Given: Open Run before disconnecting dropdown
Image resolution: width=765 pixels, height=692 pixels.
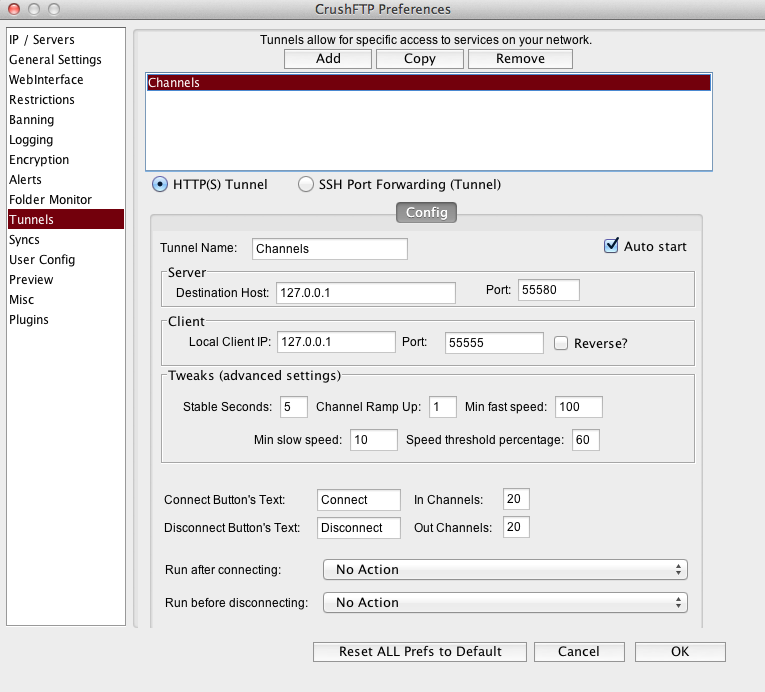Looking at the screenshot, I should coord(505,603).
